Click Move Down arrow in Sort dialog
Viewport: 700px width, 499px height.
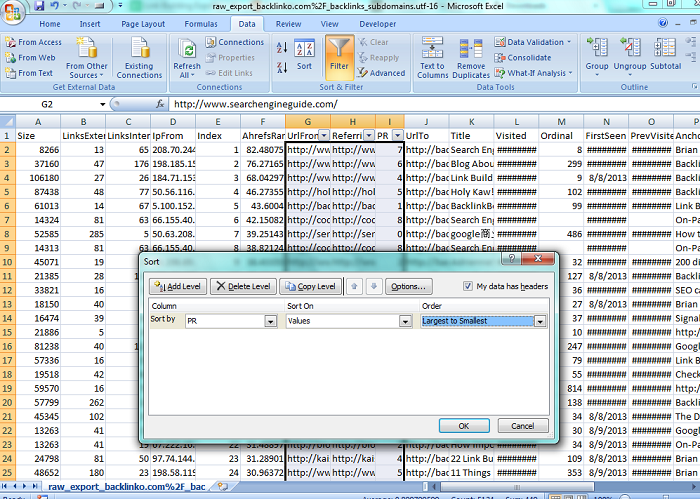(x=374, y=286)
